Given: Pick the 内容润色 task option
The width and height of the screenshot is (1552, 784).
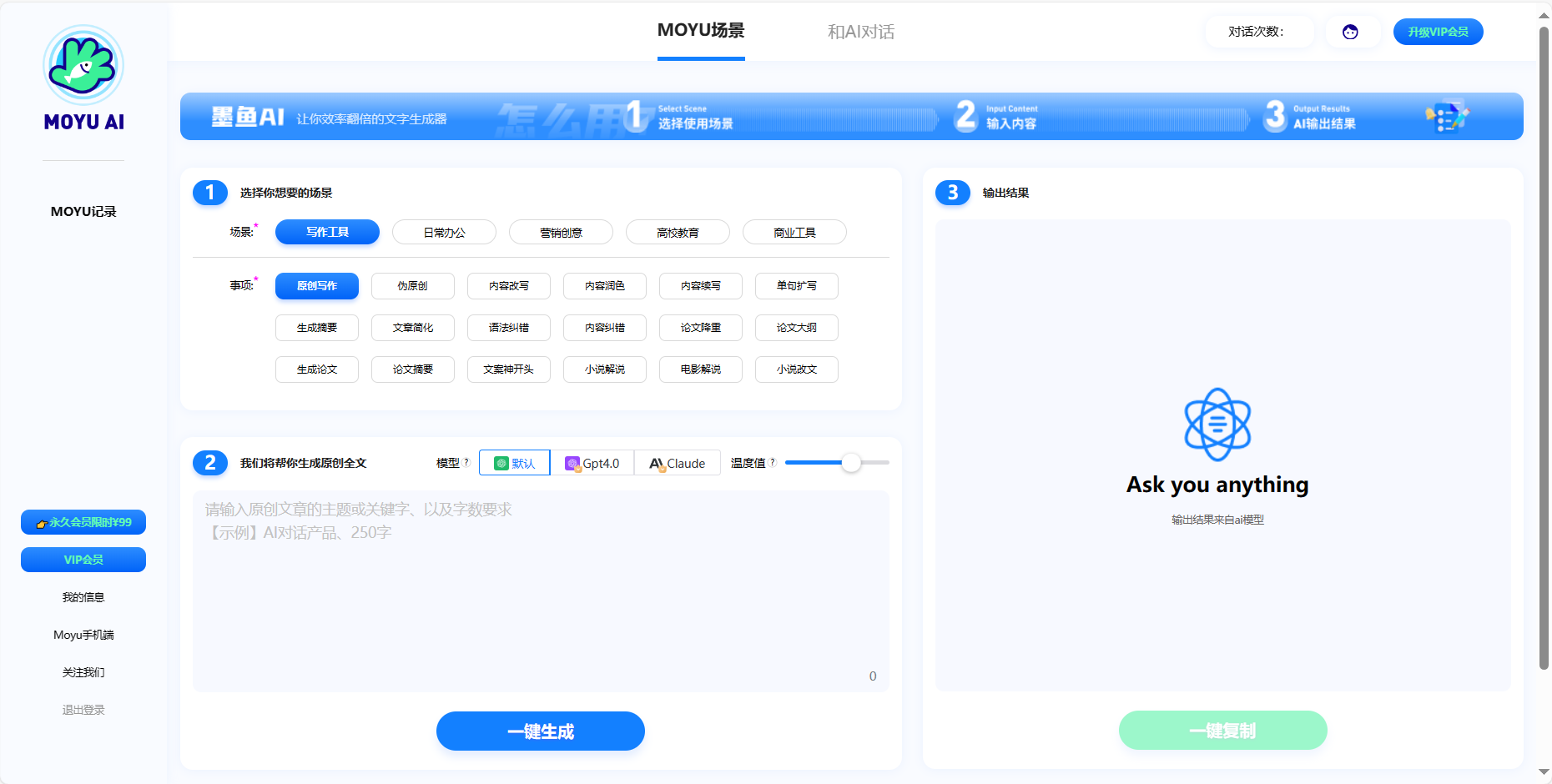Looking at the screenshot, I should click(x=605, y=286).
